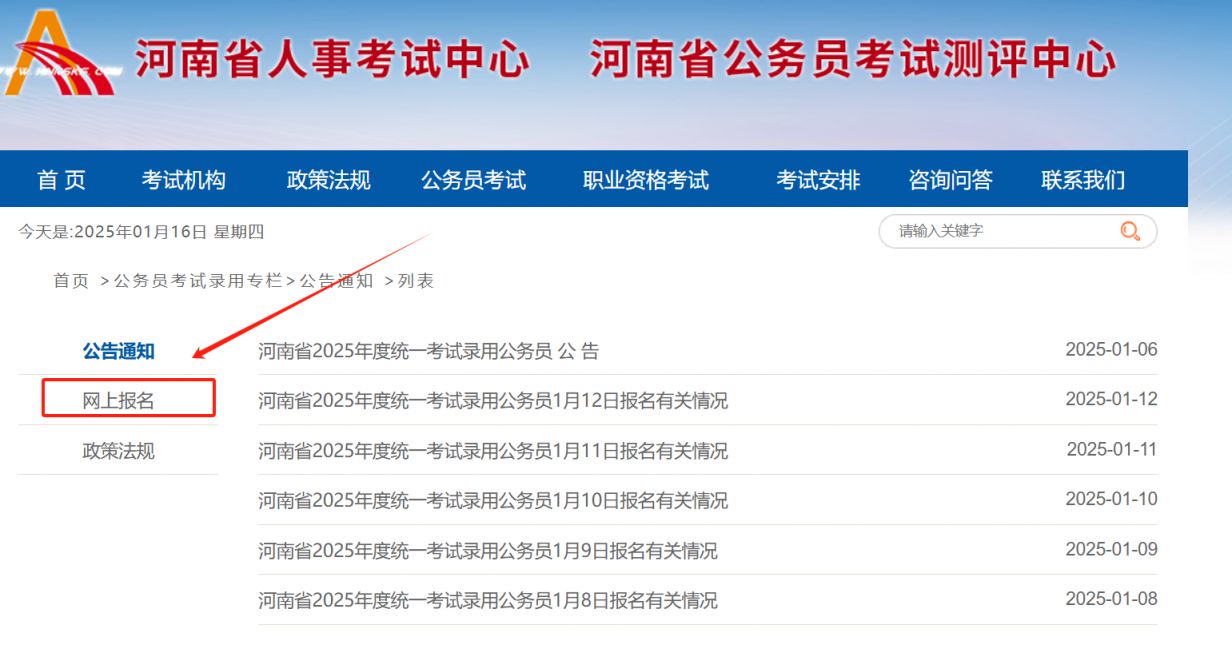Image resolution: width=1232 pixels, height=645 pixels.
Task: Open the 1月11日报名有关情况 announcement
Action: pos(493,451)
